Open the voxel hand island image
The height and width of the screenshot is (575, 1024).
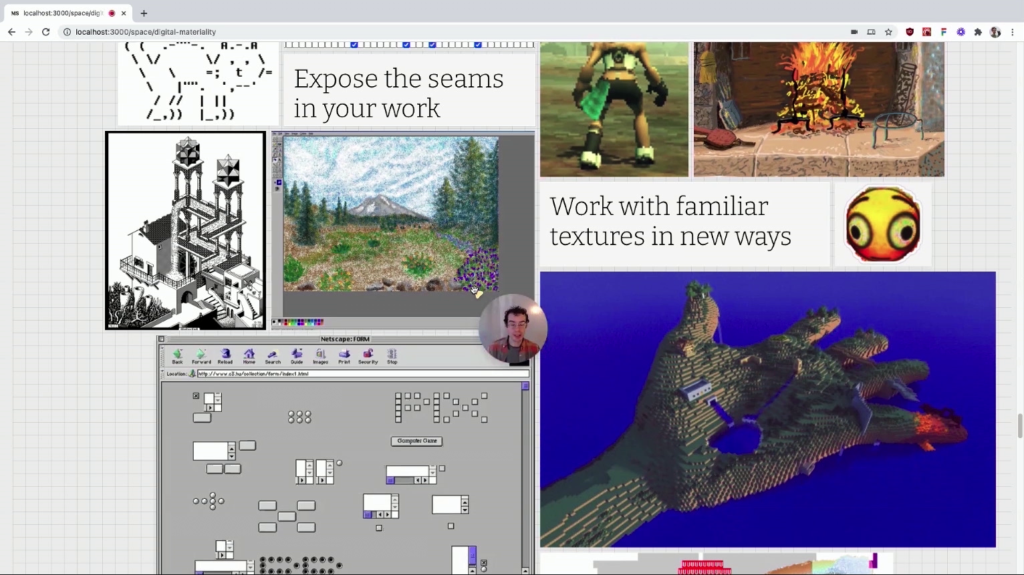coord(768,410)
